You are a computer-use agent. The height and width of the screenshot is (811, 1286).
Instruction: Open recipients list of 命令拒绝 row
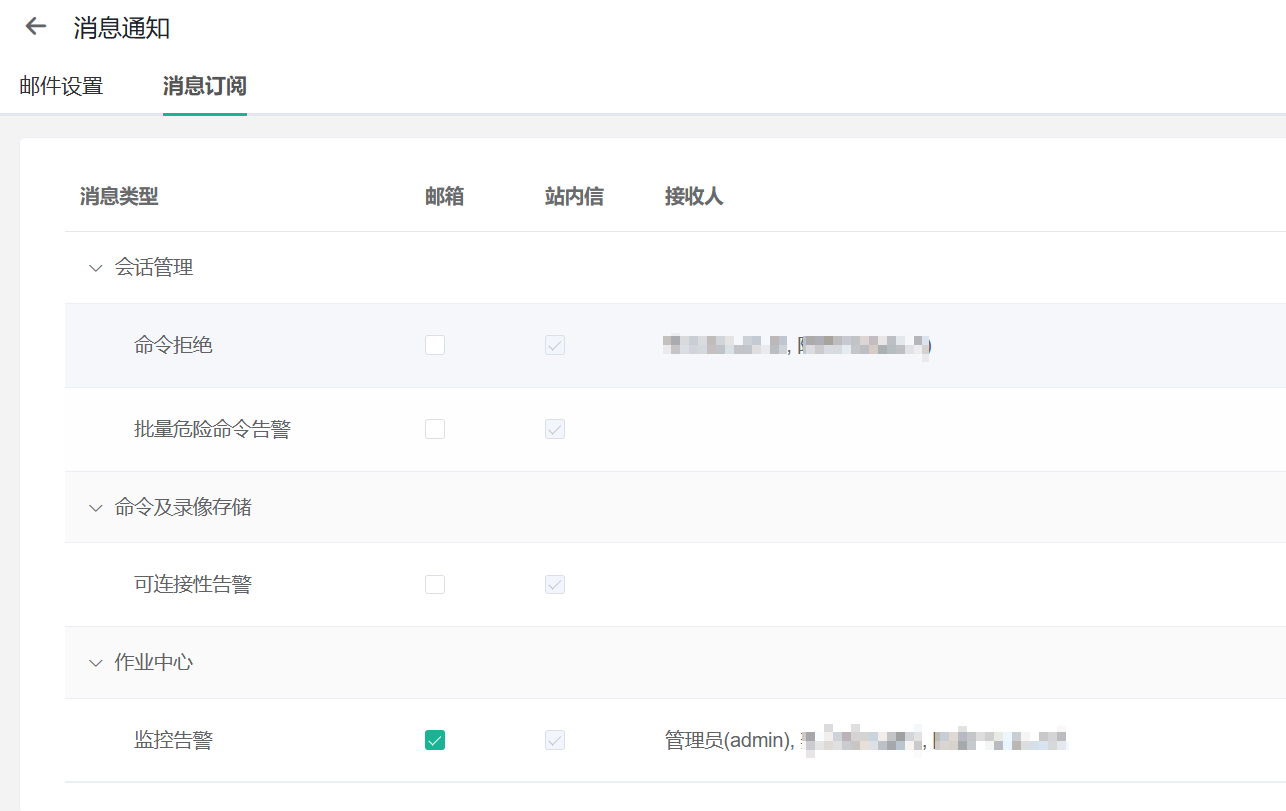(x=797, y=346)
